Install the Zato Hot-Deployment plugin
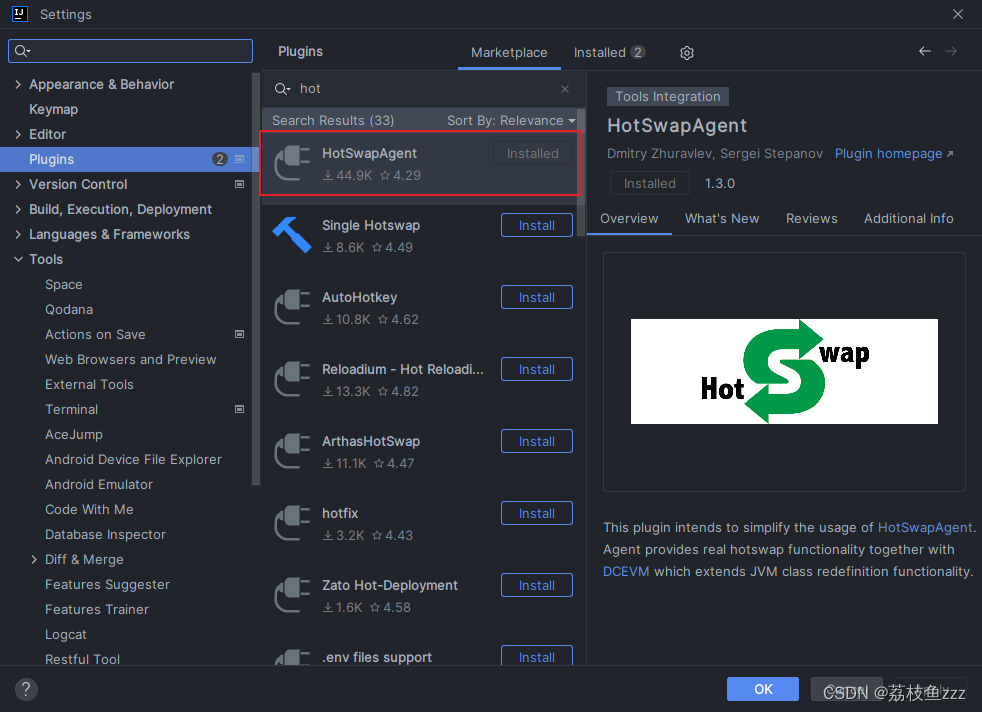 (x=537, y=586)
